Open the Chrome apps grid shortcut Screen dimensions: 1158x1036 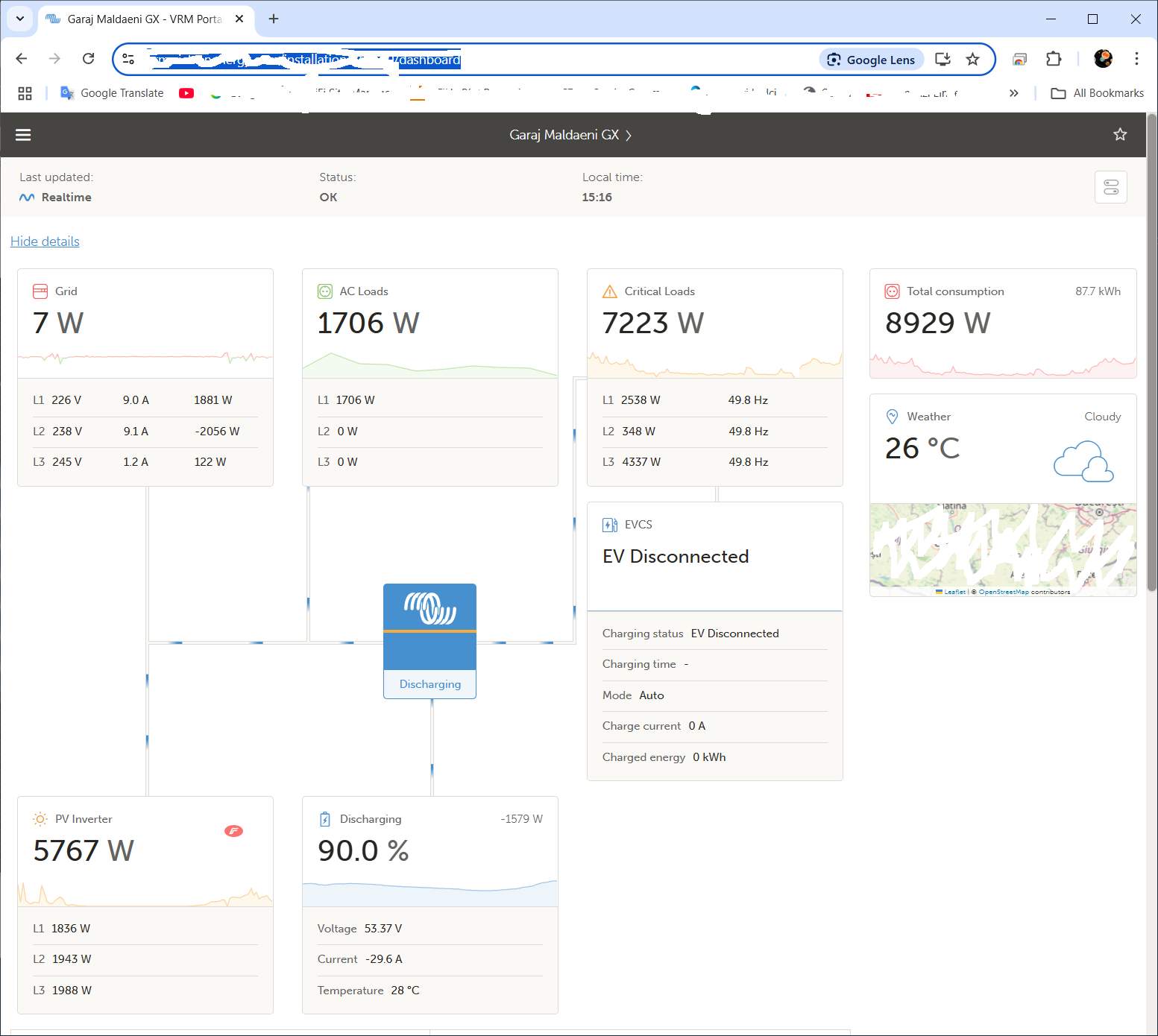coord(25,93)
